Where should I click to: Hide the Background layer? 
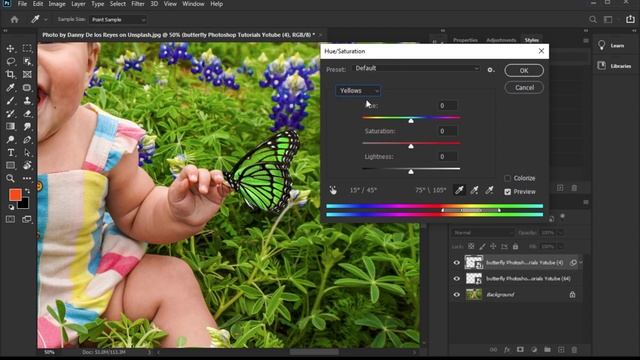click(457, 295)
